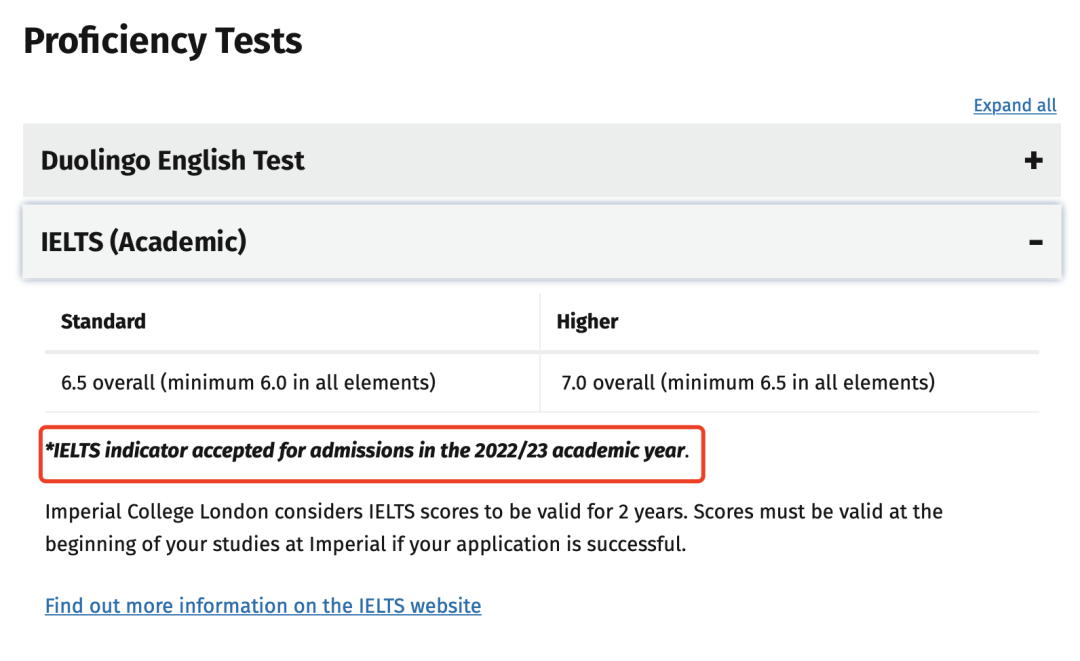The width and height of the screenshot is (1080, 661).
Task: Click Find out more information on the IELTS website
Action: [263, 605]
